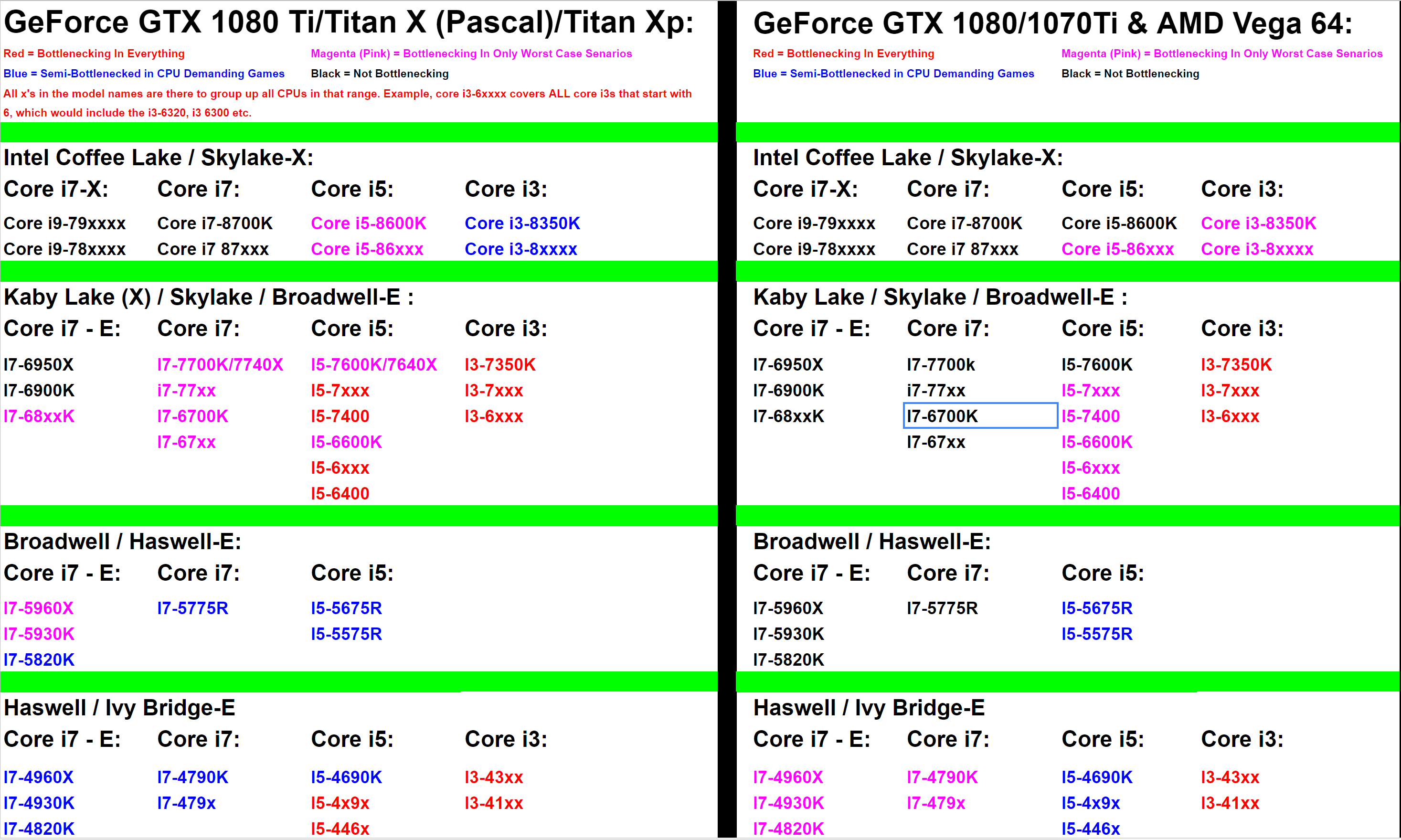Select the magenta I7-5930K cell
Viewport: 1401px width, 840px height.
39,634
